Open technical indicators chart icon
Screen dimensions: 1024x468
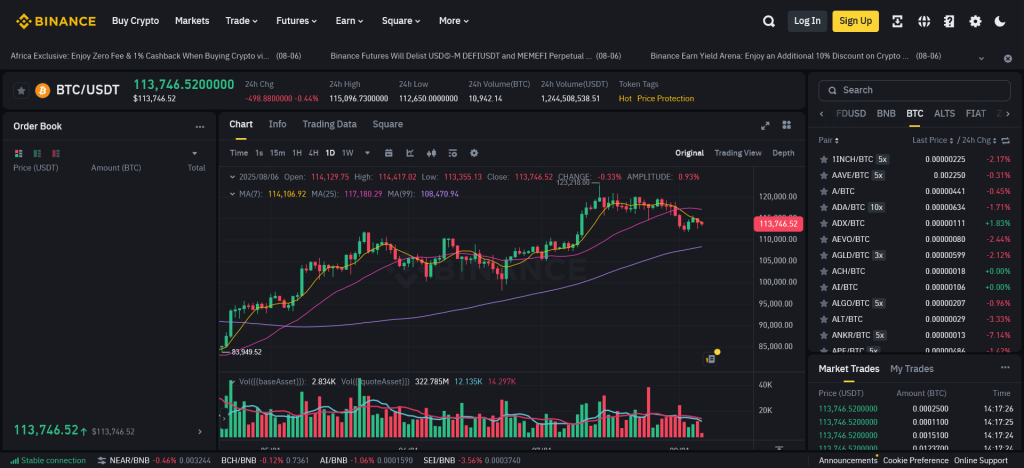pos(410,153)
